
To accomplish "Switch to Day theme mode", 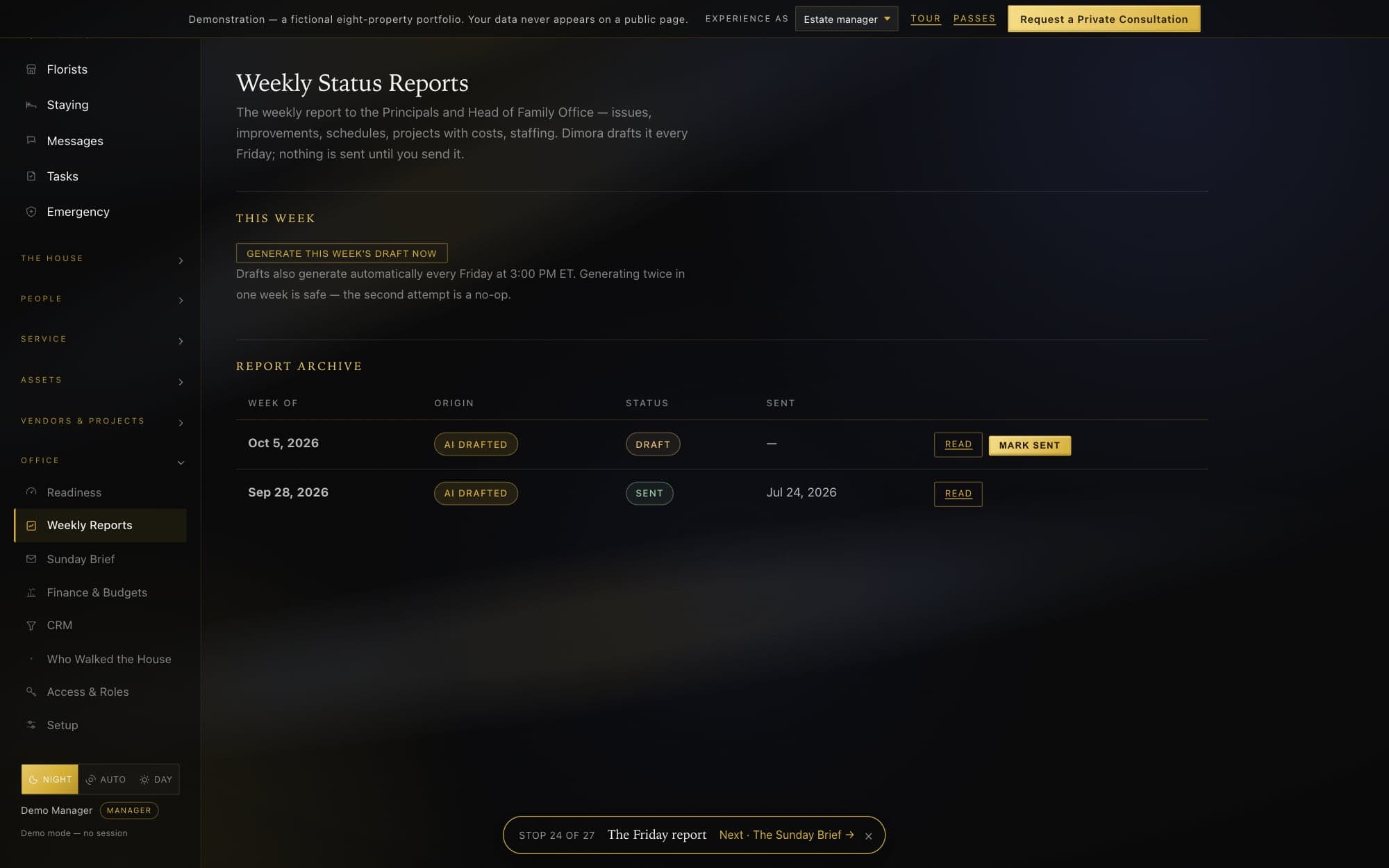I will [156, 779].
